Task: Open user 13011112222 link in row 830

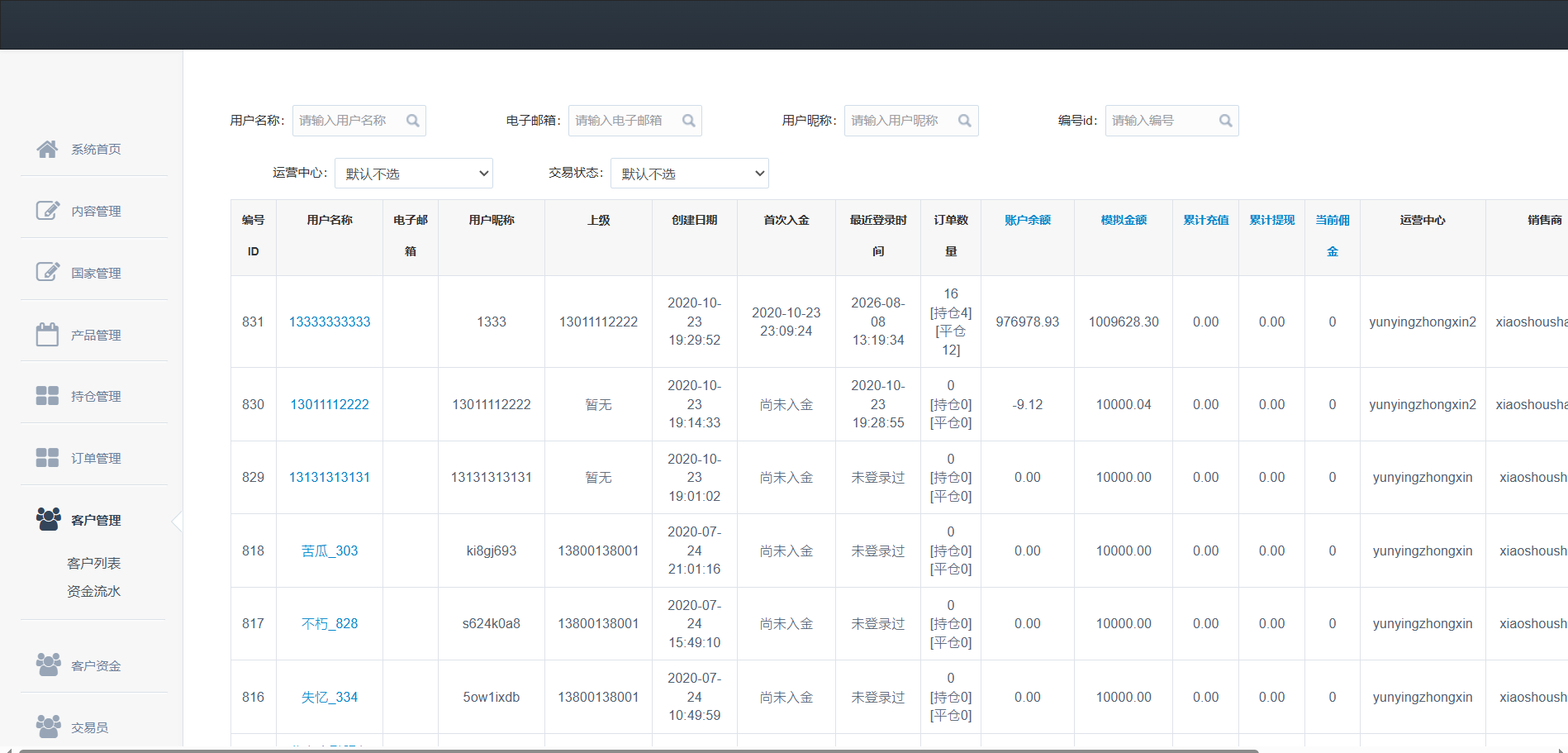Action: [x=330, y=404]
